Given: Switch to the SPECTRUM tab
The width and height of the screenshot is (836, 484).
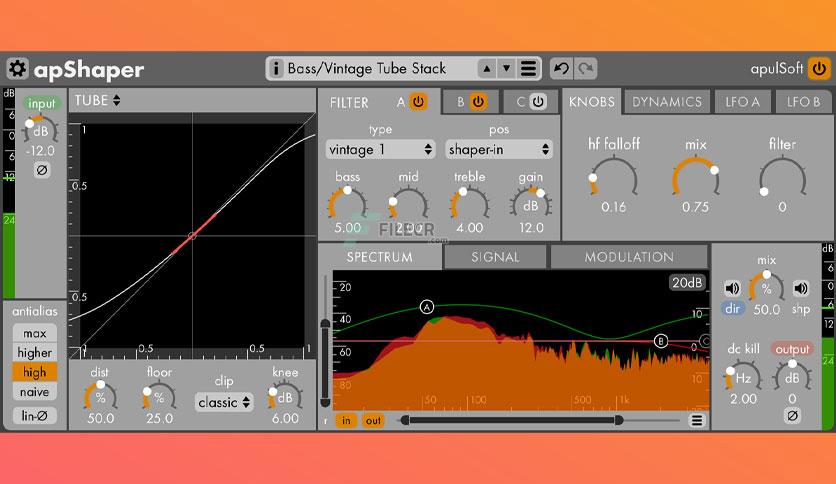Looking at the screenshot, I should click(x=380, y=257).
